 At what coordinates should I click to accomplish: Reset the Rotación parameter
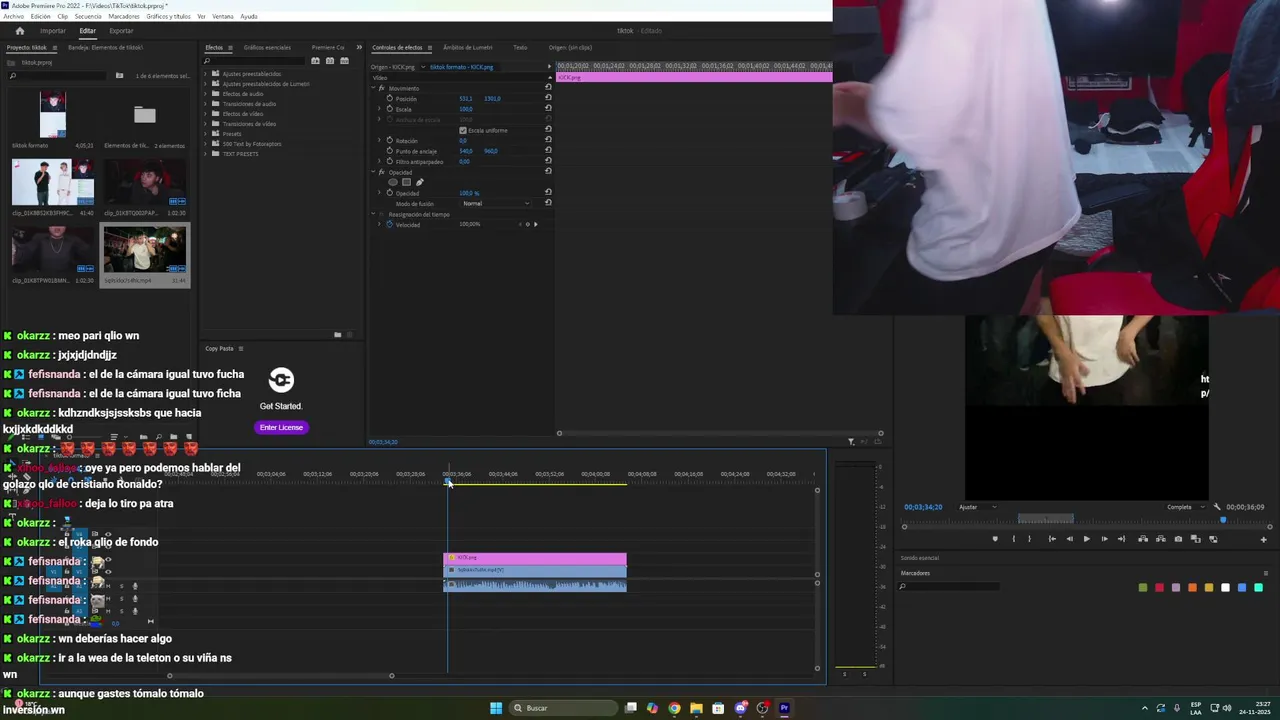pyautogui.click(x=548, y=140)
